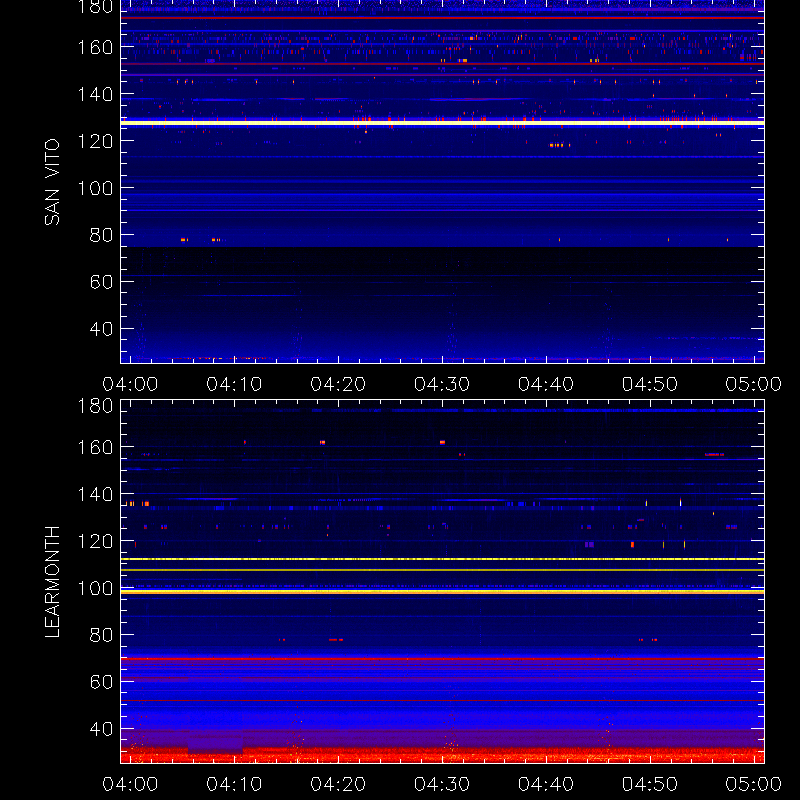Screen dimensions: 800x800
Task: Click the 04:20 time label under Learmonth plot
Action: [338, 784]
